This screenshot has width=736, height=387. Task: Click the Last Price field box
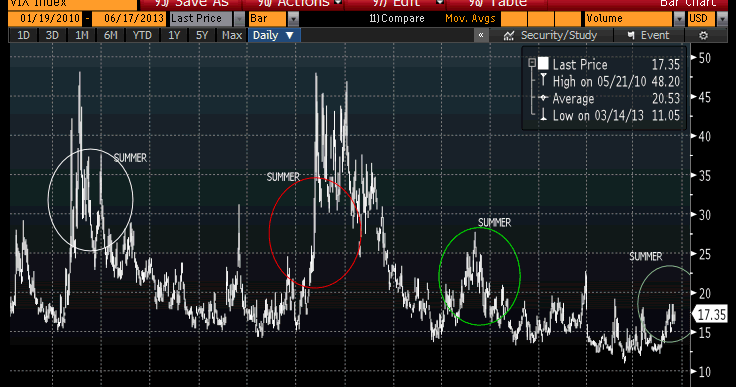(x=200, y=19)
